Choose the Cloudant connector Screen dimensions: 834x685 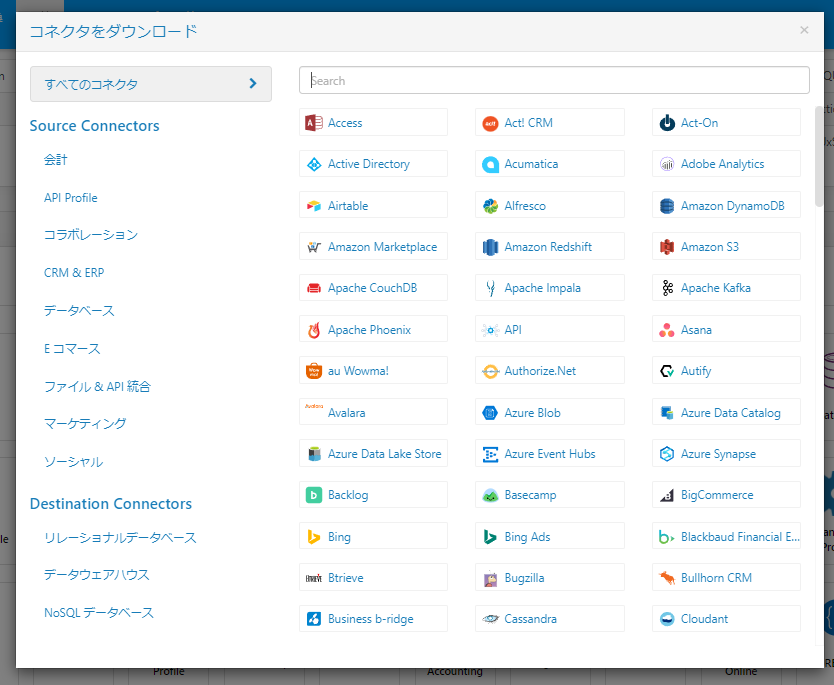pos(726,619)
